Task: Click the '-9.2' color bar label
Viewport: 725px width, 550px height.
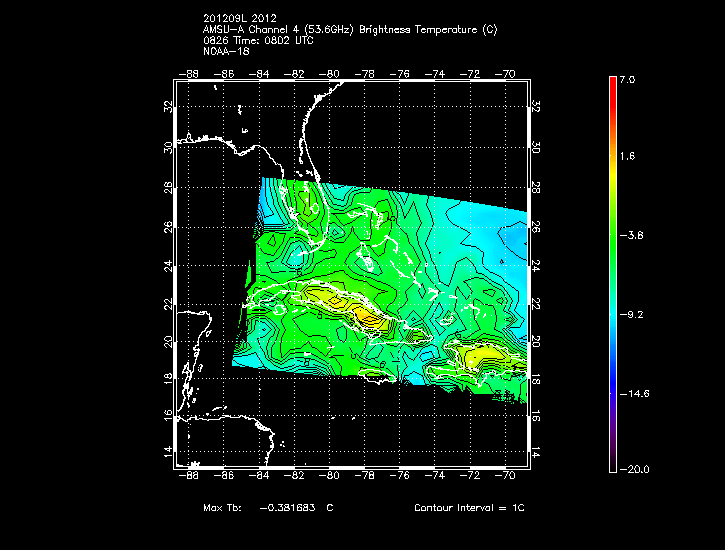Action: (x=632, y=315)
